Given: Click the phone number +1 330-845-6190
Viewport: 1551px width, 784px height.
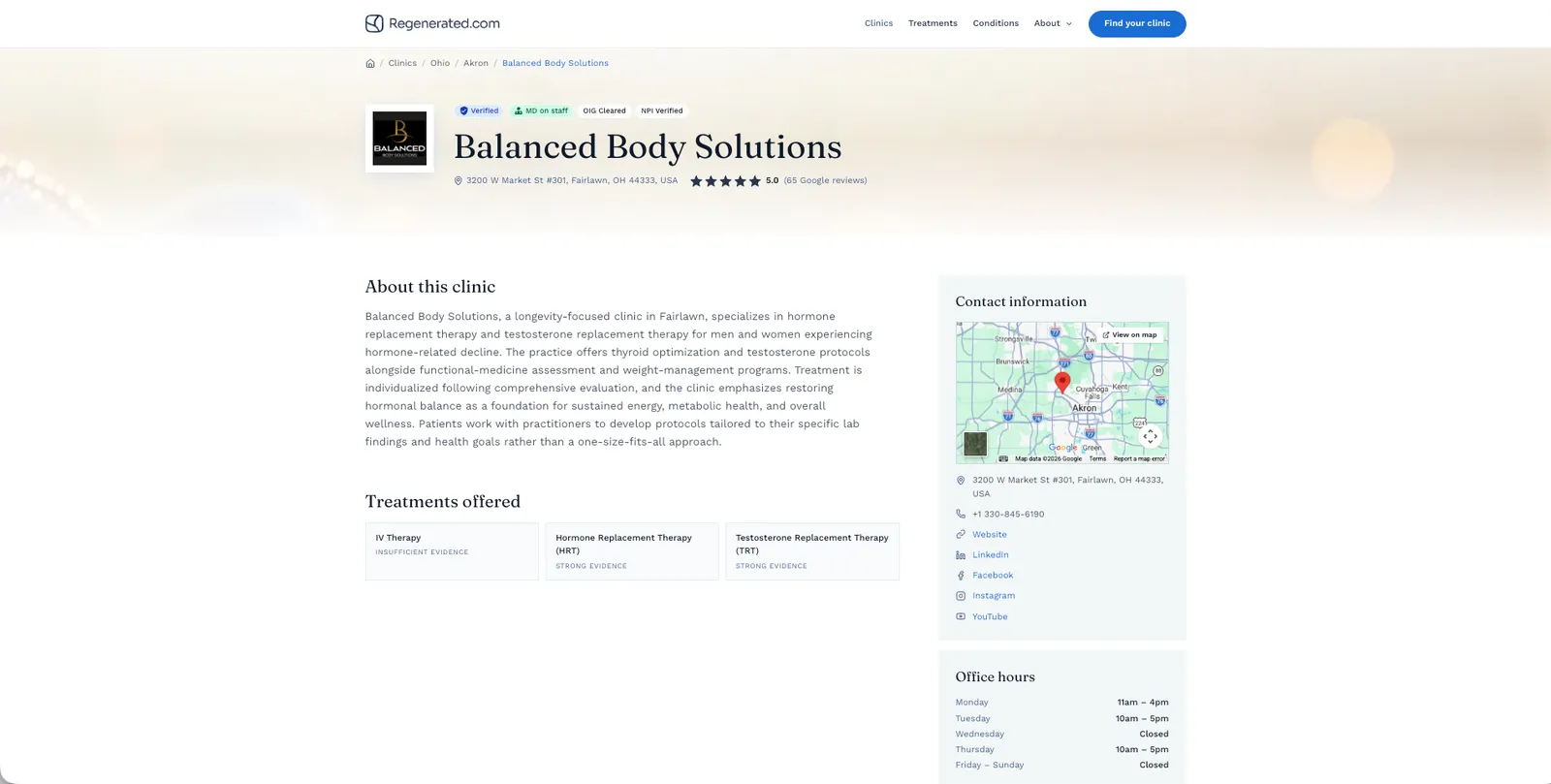Looking at the screenshot, I should pyautogui.click(x=1008, y=514).
